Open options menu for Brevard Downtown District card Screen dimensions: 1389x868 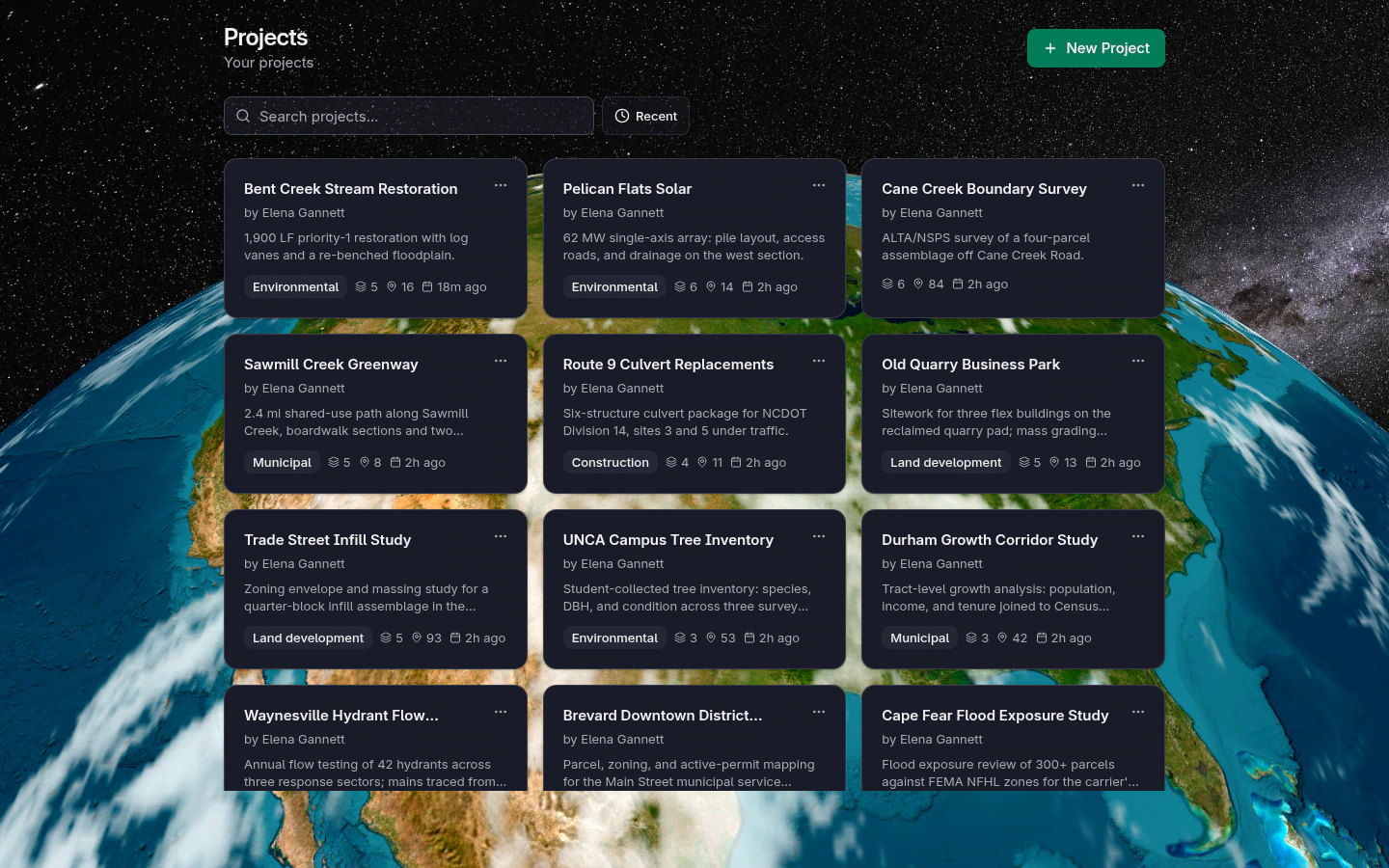[819, 712]
